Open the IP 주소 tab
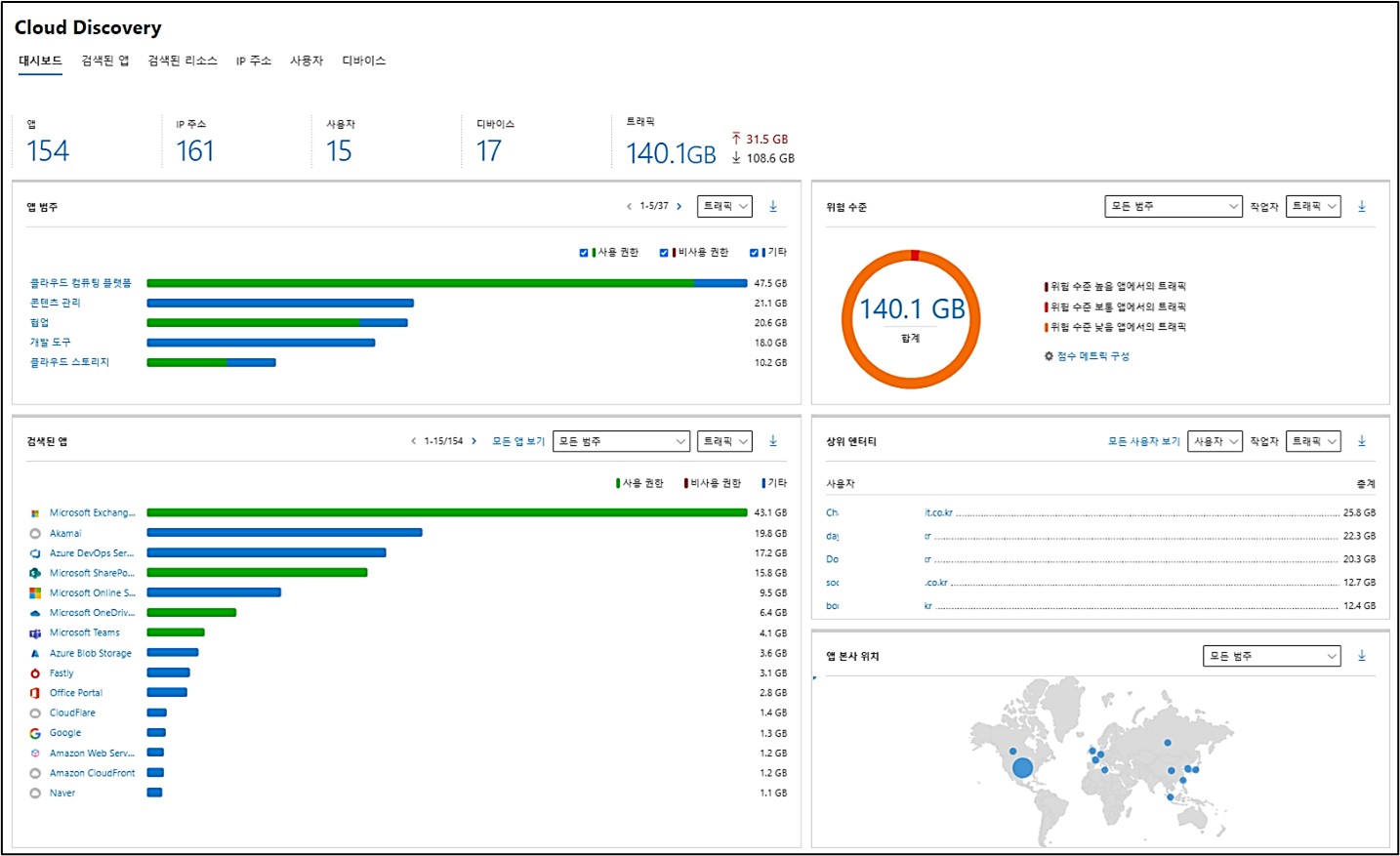1400x856 pixels. point(253,61)
